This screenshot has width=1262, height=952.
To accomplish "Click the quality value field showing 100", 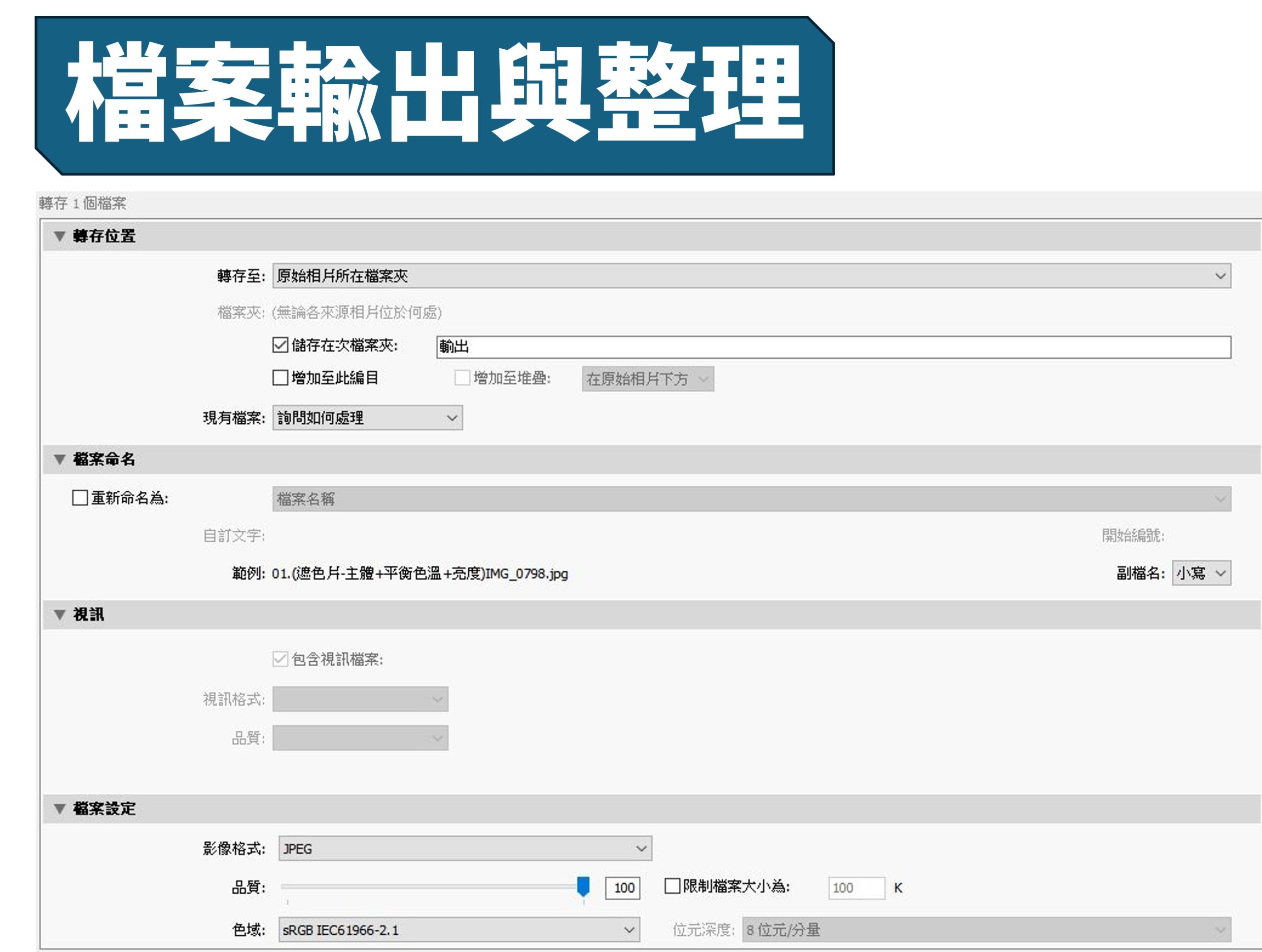I will (623, 887).
